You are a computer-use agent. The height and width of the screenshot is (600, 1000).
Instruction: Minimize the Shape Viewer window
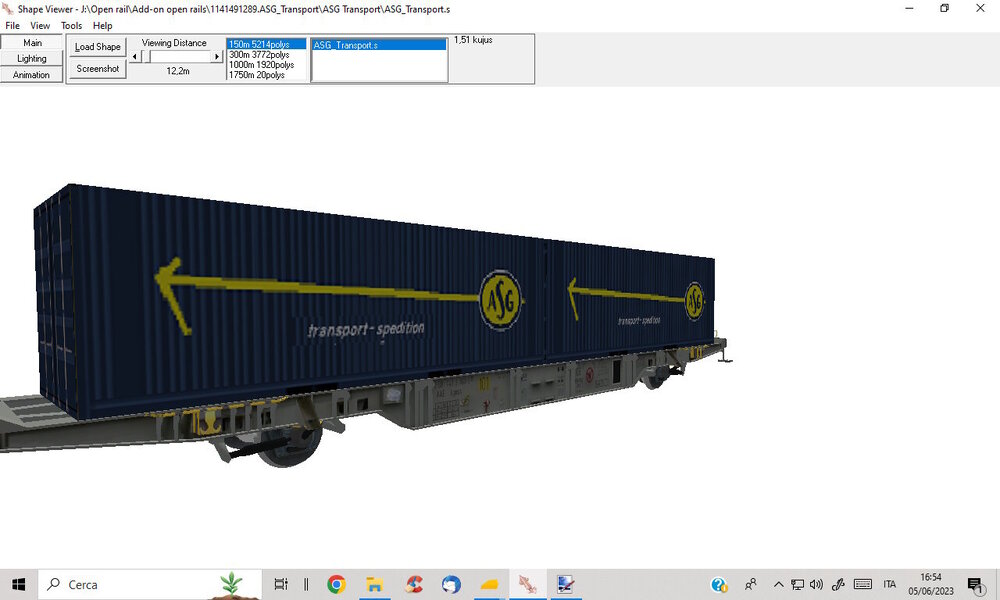[x=909, y=8]
